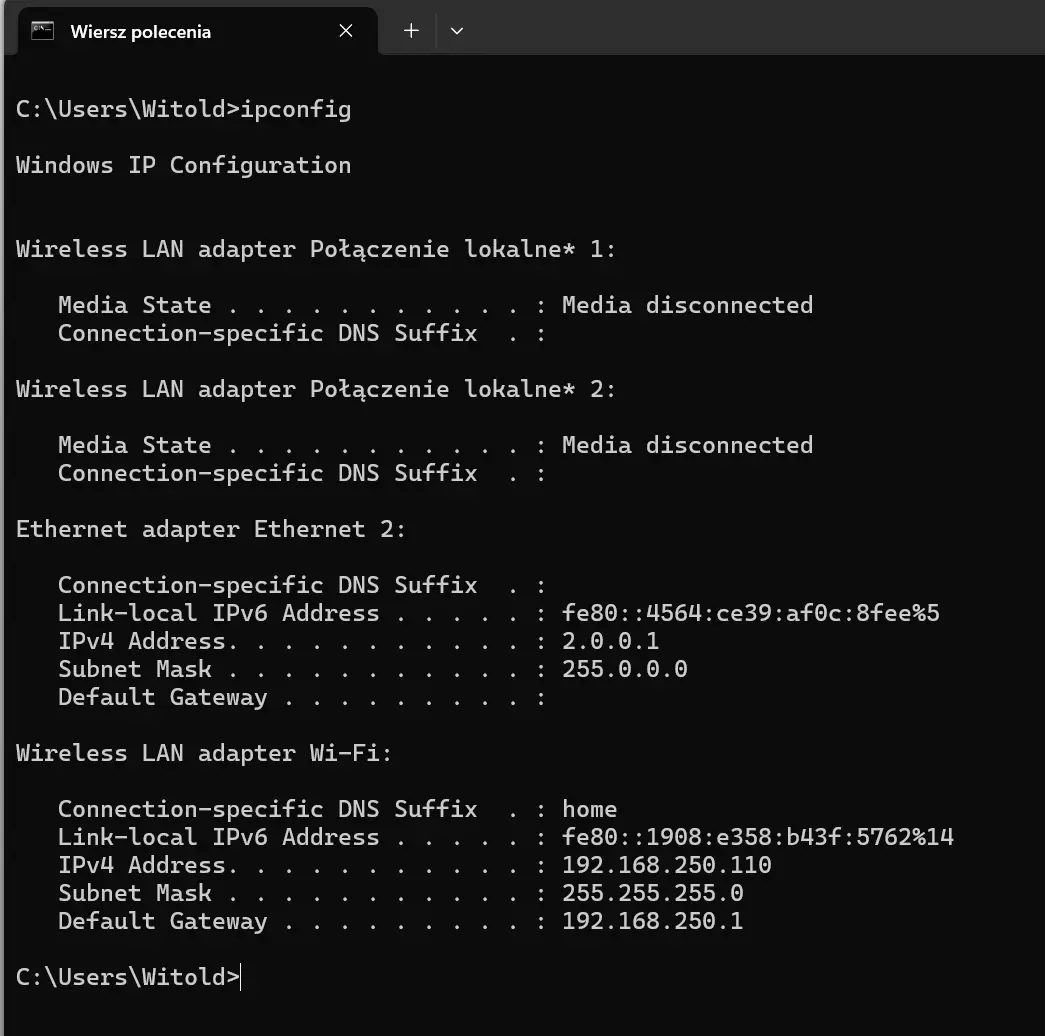Click the Wi-Fi address 192.168.250.110

point(667,865)
